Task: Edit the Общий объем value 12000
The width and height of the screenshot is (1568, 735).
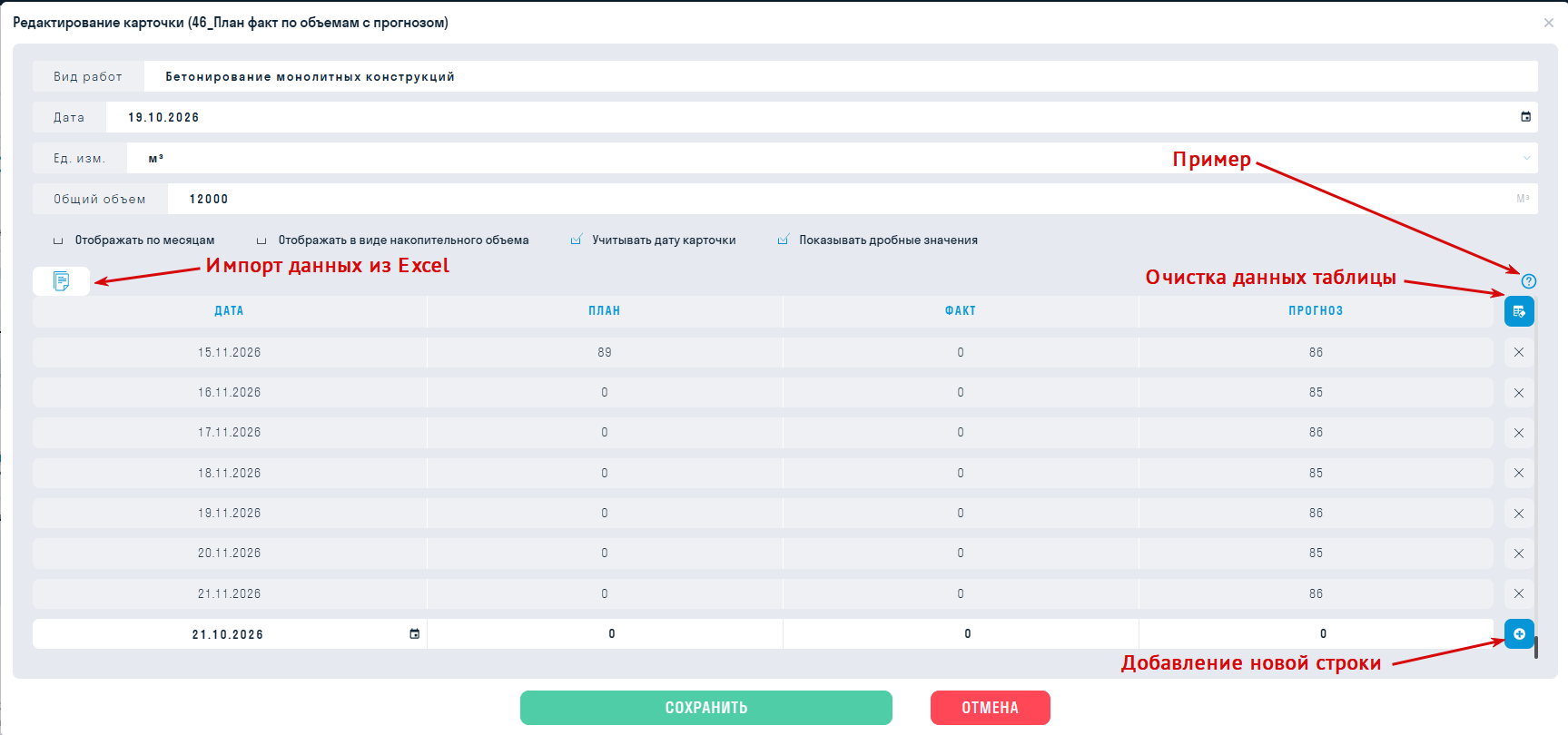Action: 853,199
